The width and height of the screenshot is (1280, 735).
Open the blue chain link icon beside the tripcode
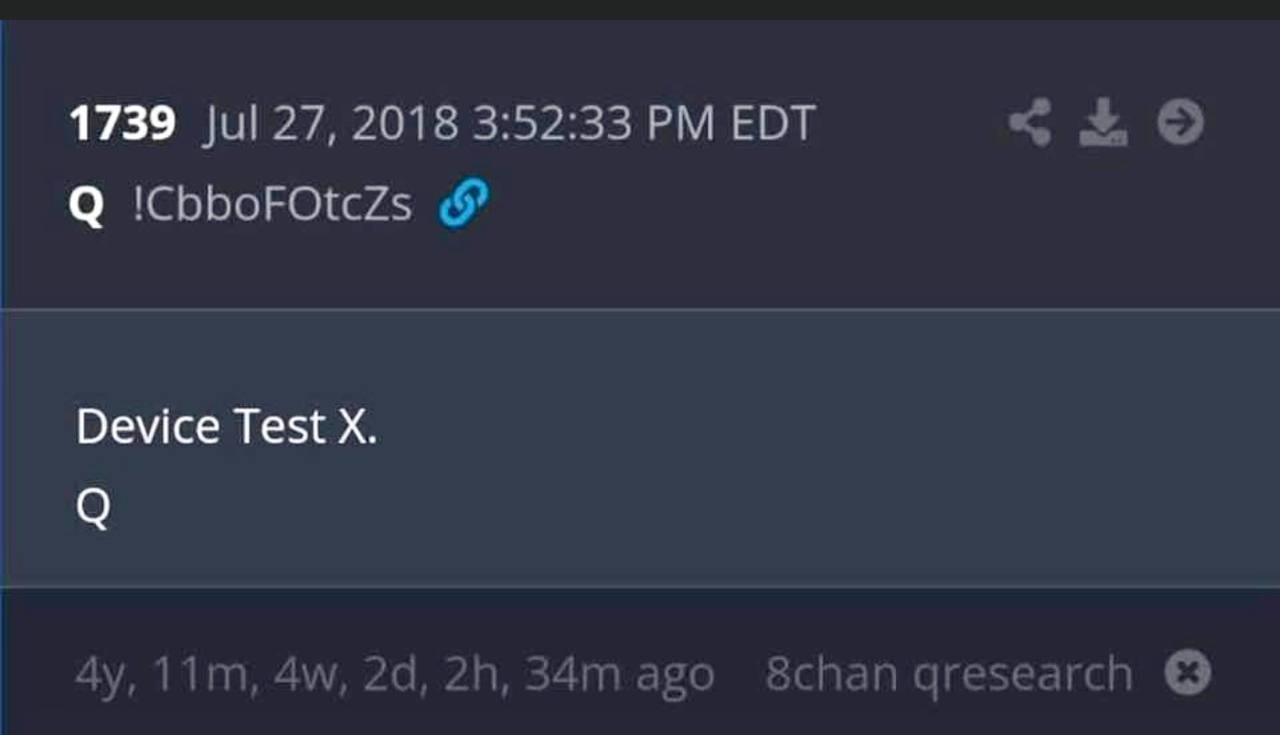[x=463, y=203]
